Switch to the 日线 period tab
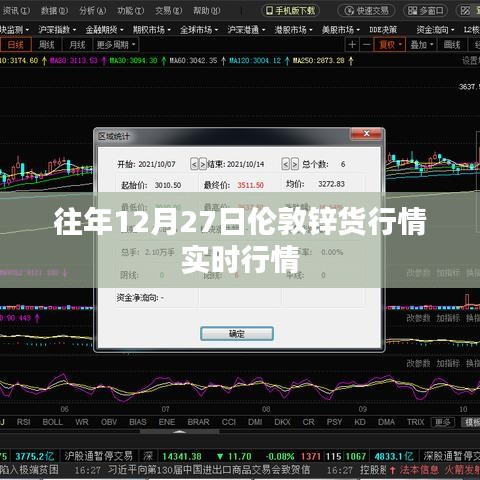The height and width of the screenshot is (480, 480). click(16, 45)
